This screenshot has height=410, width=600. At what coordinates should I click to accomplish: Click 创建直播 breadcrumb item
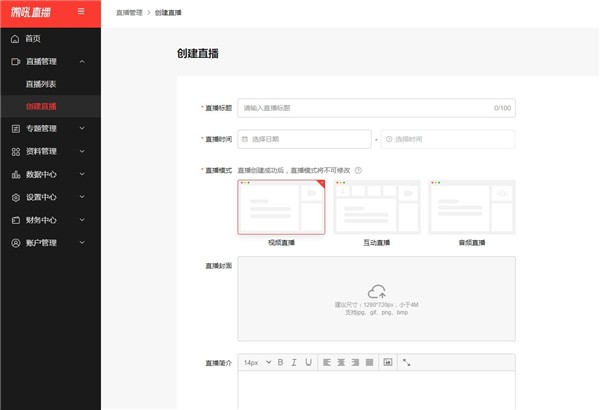[168, 13]
